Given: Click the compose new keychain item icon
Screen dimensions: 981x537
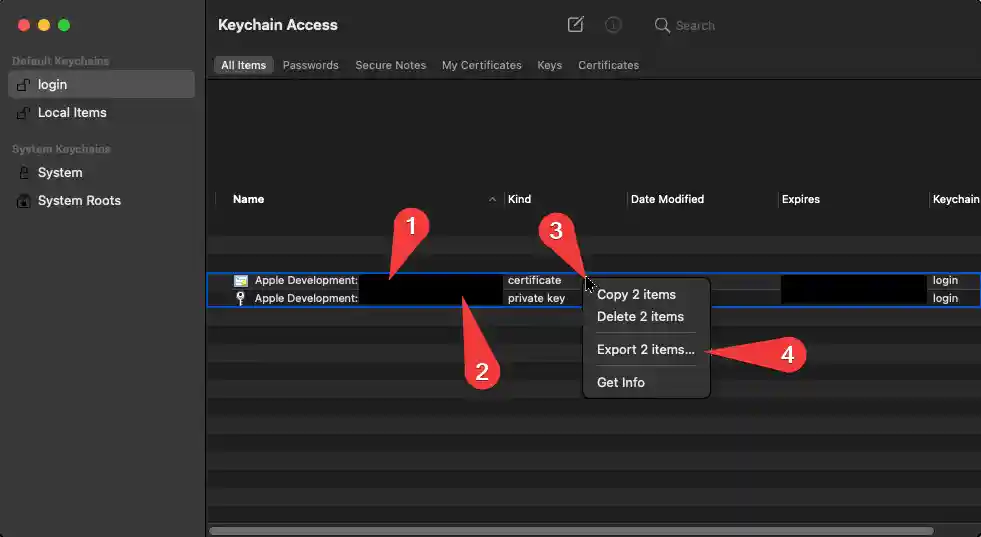Looking at the screenshot, I should pyautogui.click(x=575, y=25).
